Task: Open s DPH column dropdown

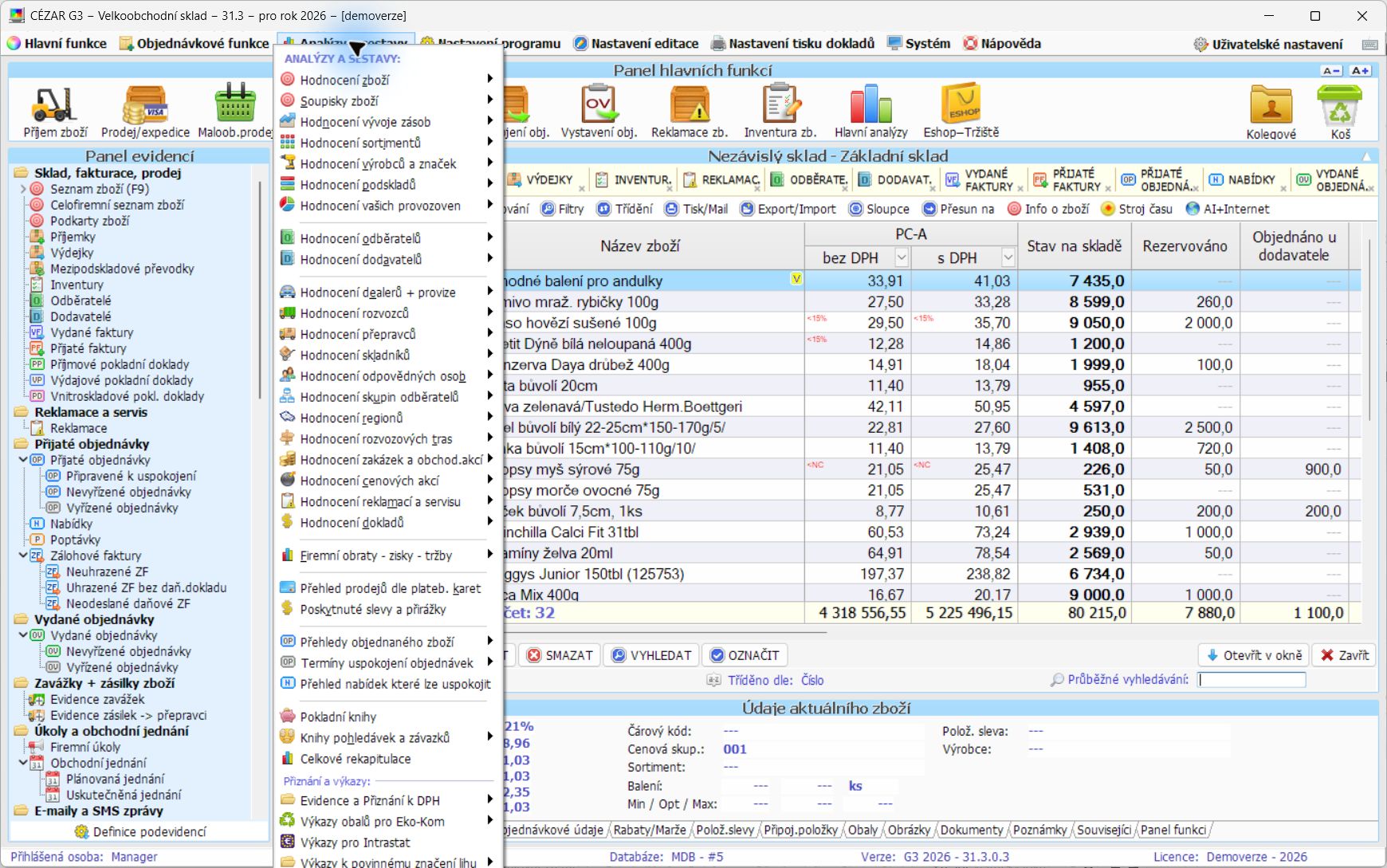Action: click(x=1008, y=257)
